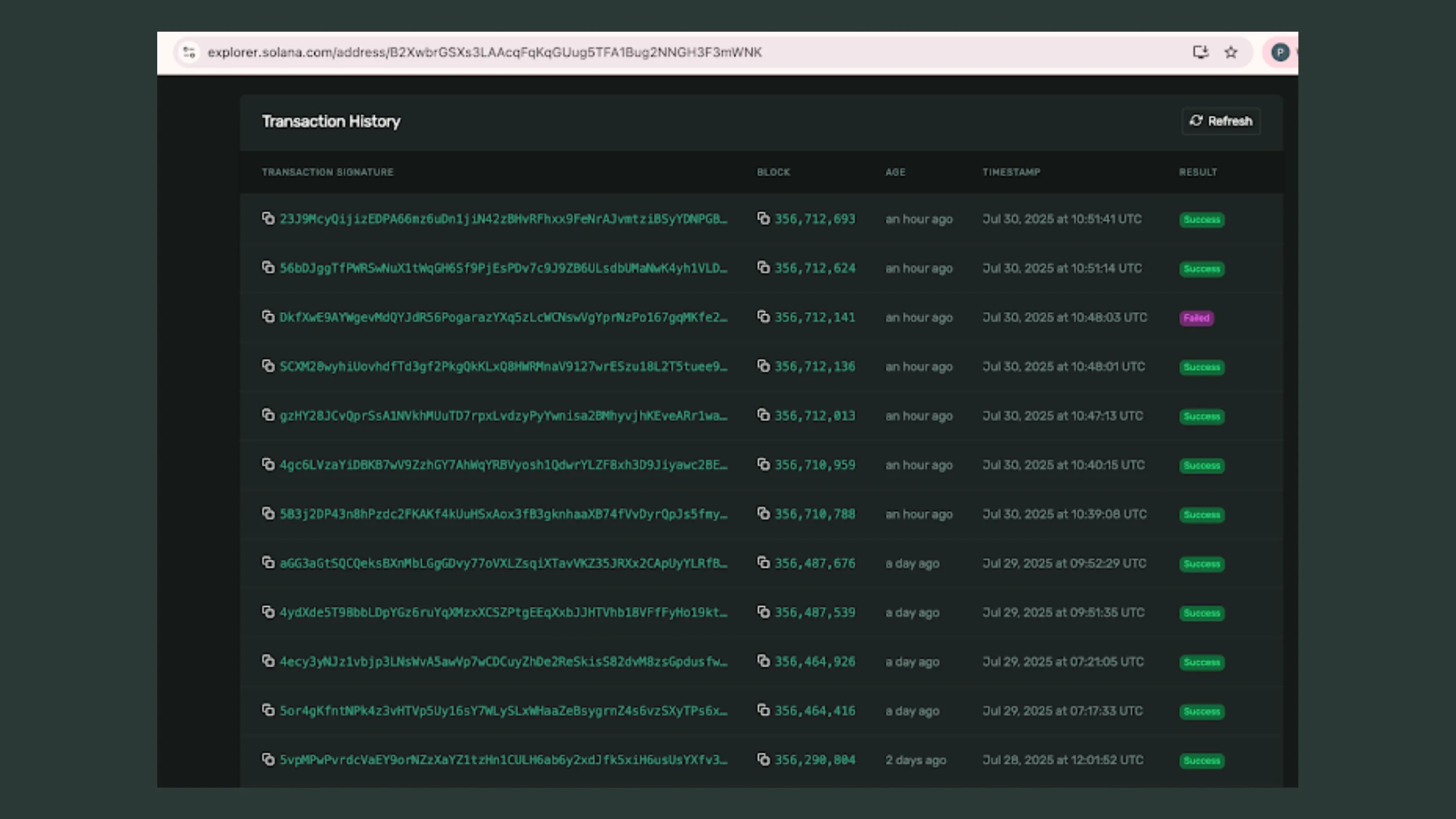Copy block number 356,712,141

tap(763, 316)
